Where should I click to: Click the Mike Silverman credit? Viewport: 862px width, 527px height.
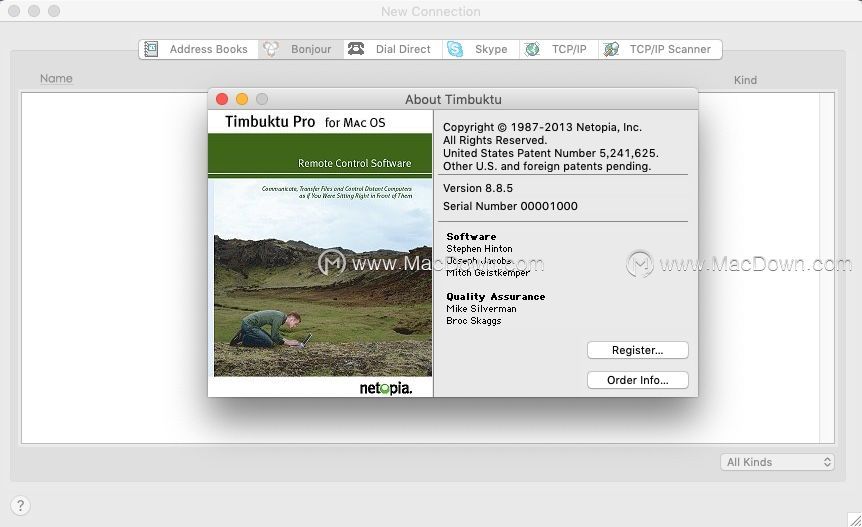[x=481, y=309]
